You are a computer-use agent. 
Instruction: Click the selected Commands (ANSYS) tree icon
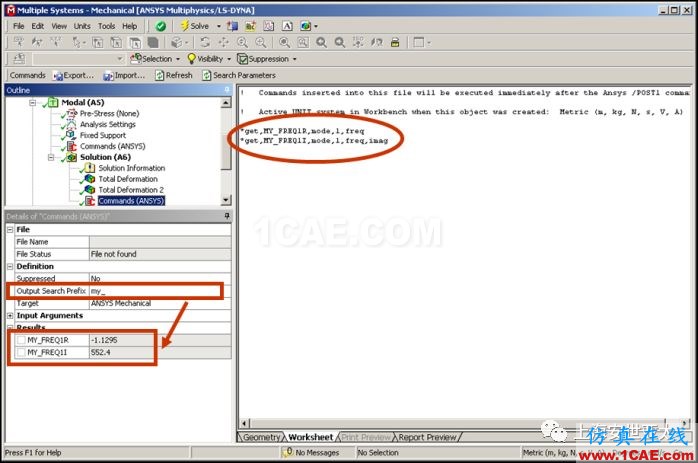coord(90,201)
